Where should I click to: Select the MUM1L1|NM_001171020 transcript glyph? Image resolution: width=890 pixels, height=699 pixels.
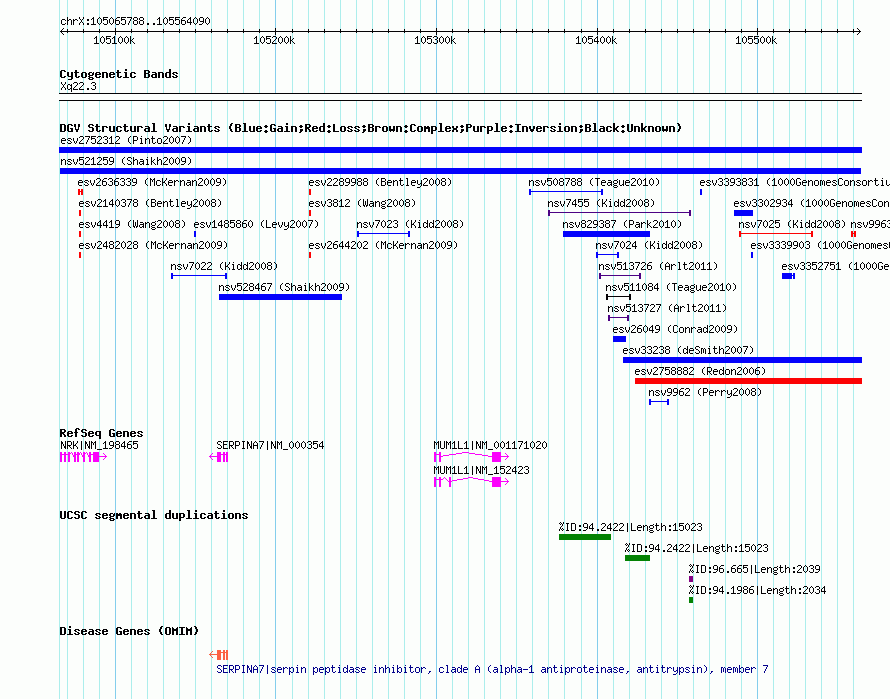[x=471, y=457]
